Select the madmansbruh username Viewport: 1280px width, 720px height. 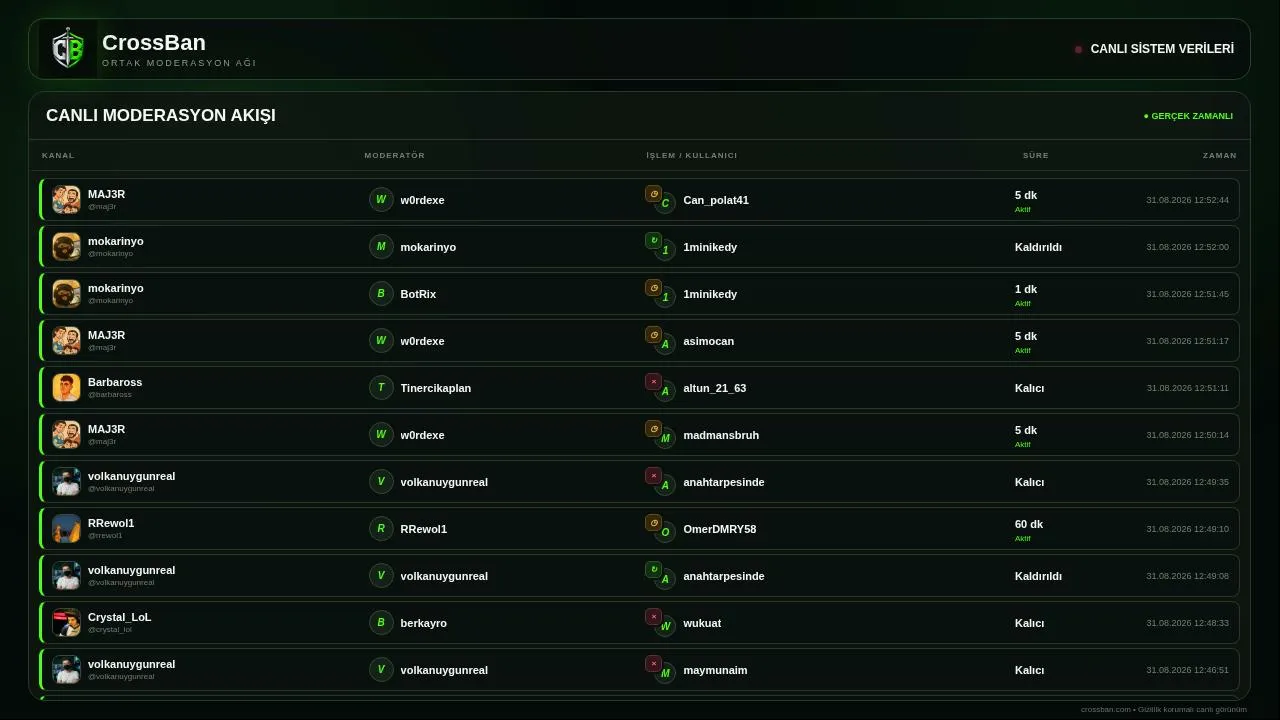[721, 435]
